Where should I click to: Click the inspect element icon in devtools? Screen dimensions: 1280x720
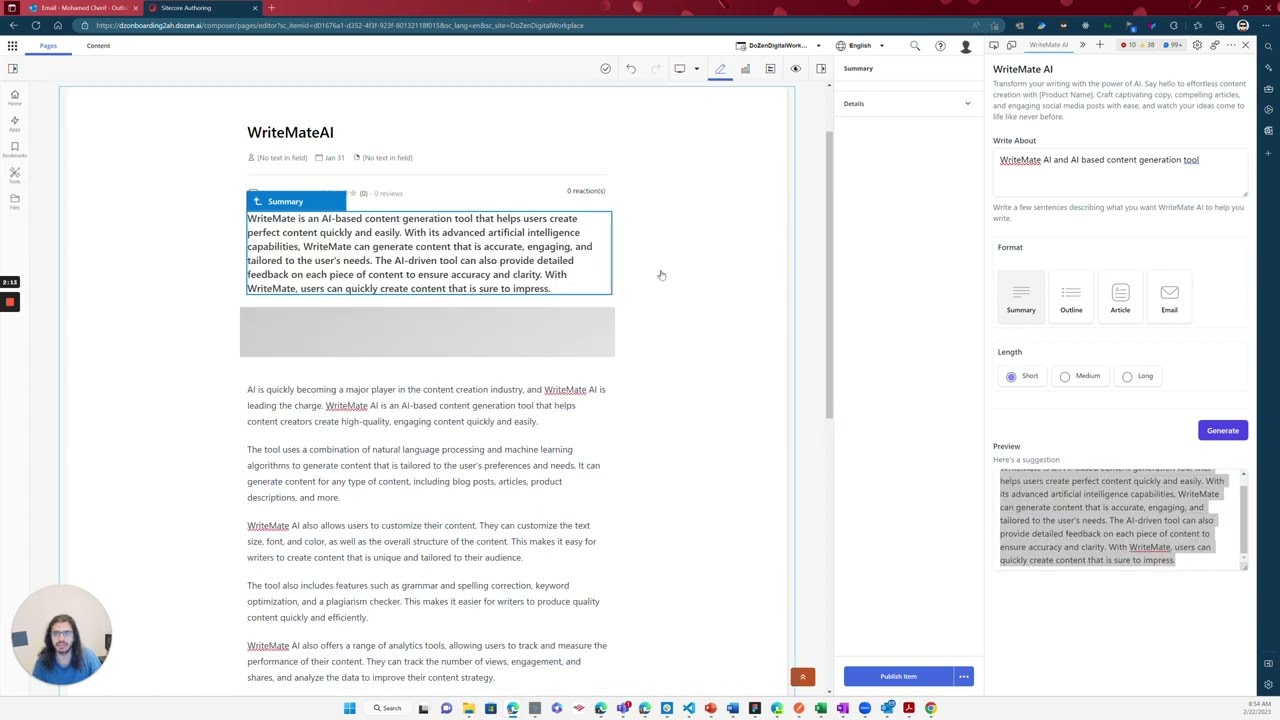(993, 45)
